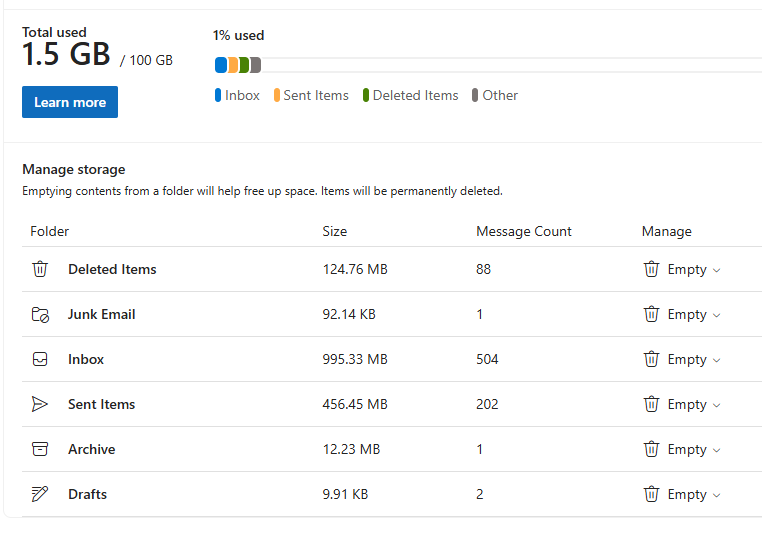Click the Inbox legend label
The width and height of the screenshot is (762, 542).
tap(242, 95)
